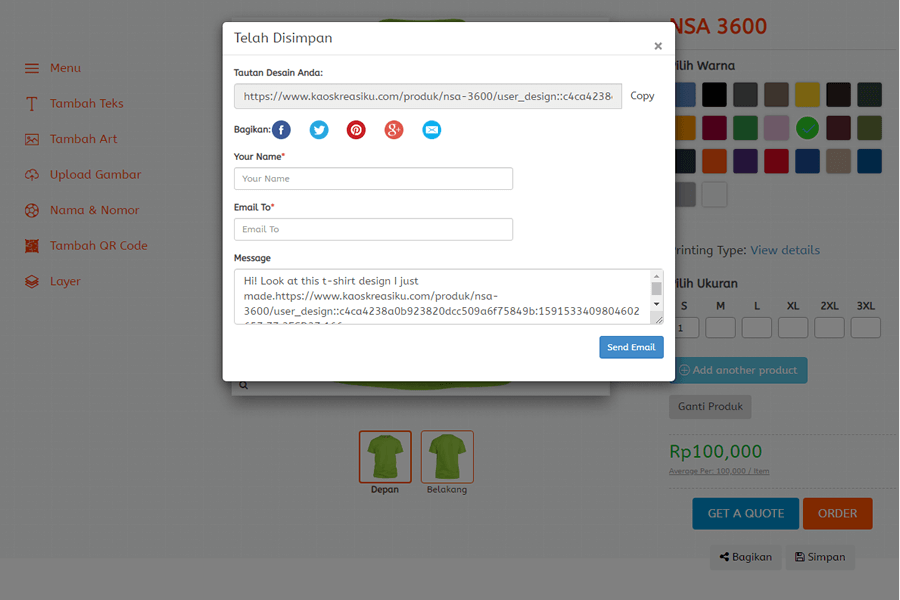This screenshot has width=900, height=600.
Task: Pick the yellow color swatch
Action: point(807,95)
